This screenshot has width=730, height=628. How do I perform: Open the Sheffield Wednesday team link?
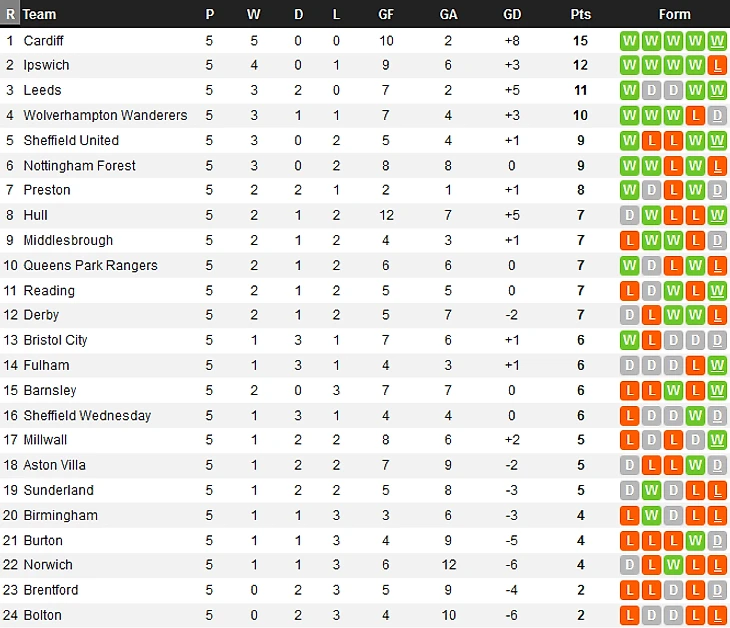click(87, 416)
